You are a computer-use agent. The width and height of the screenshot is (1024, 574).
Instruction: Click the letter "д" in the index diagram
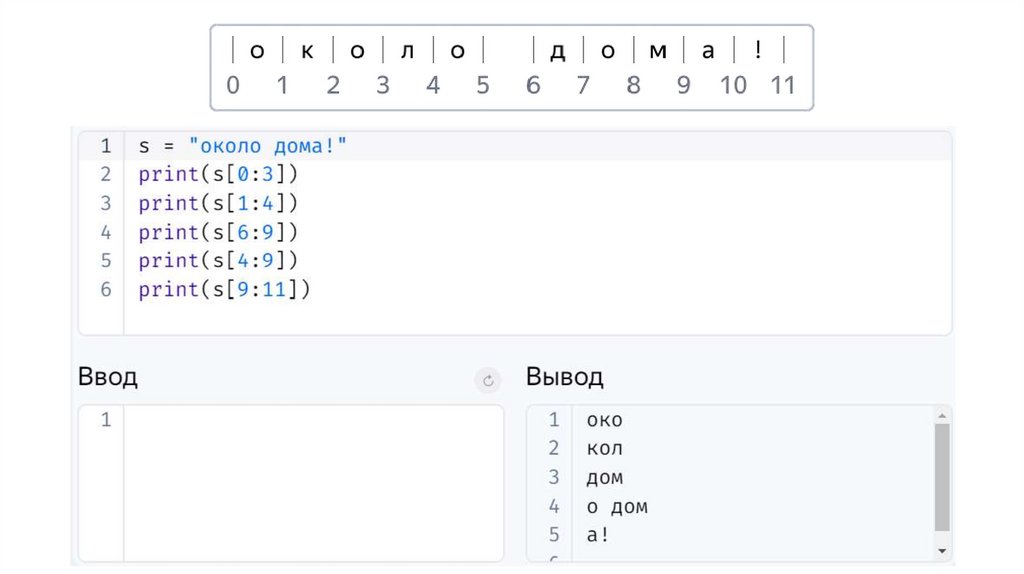pos(558,51)
